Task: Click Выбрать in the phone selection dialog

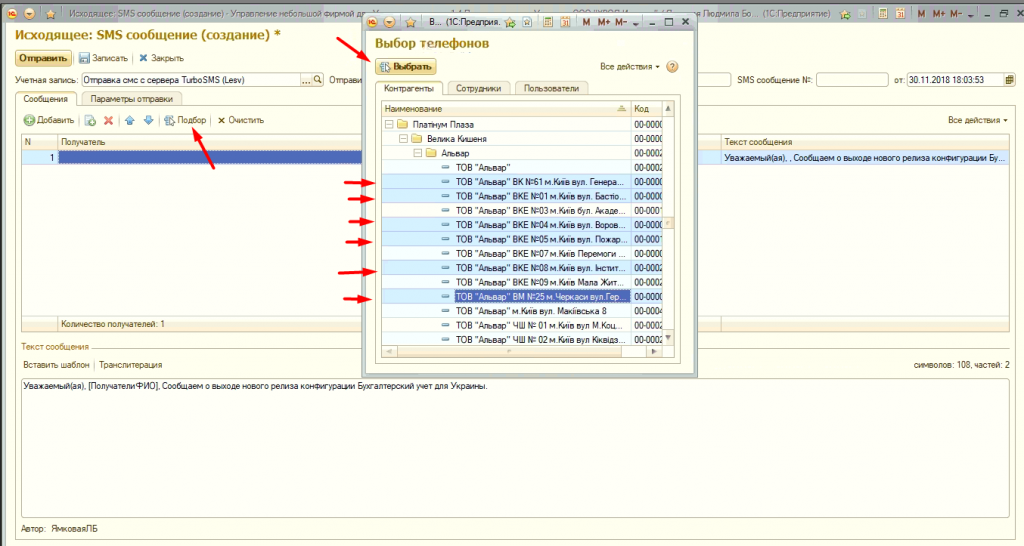Action: (x=406, y=67)
